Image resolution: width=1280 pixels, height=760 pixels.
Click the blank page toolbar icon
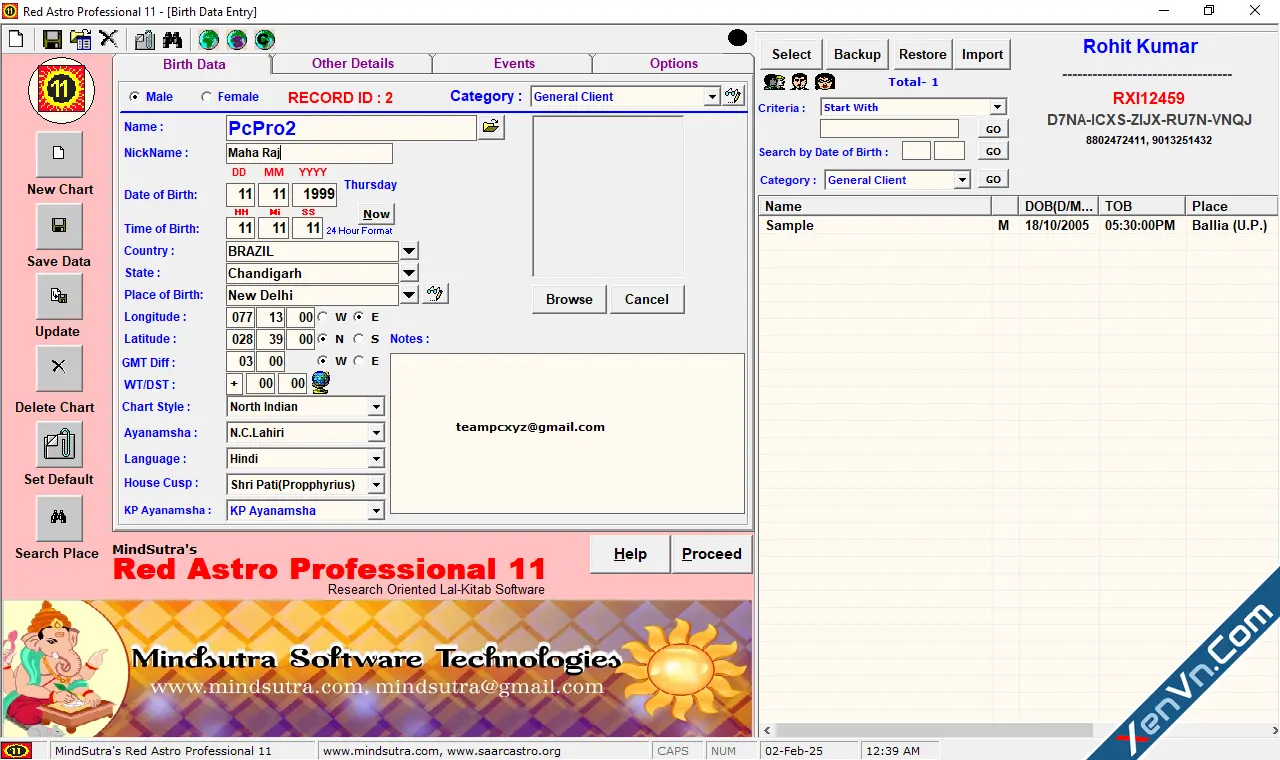pyautogui.click(x=16, y=39)
